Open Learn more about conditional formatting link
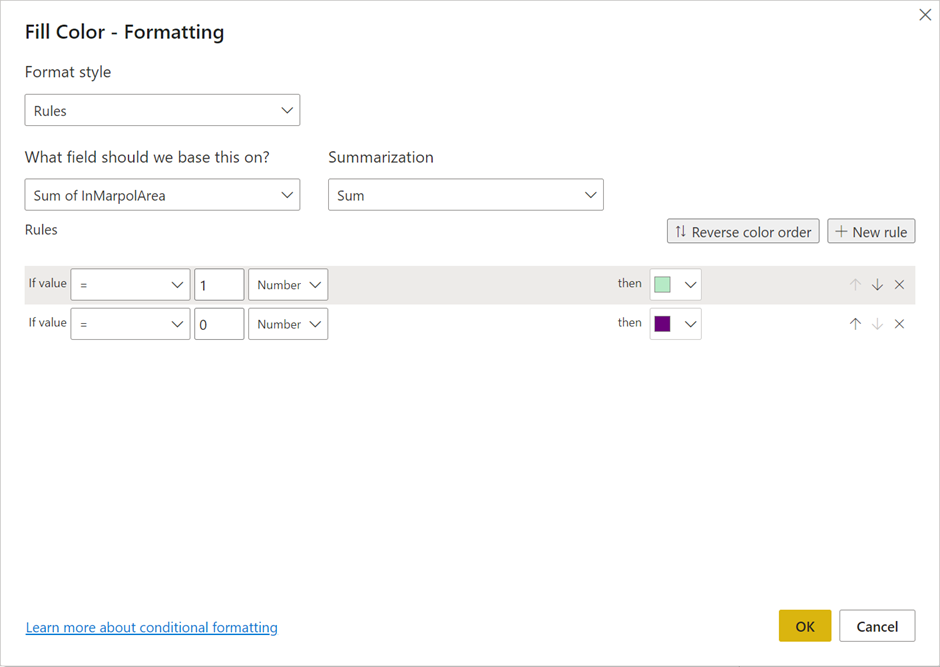 [x=152, y=627]
